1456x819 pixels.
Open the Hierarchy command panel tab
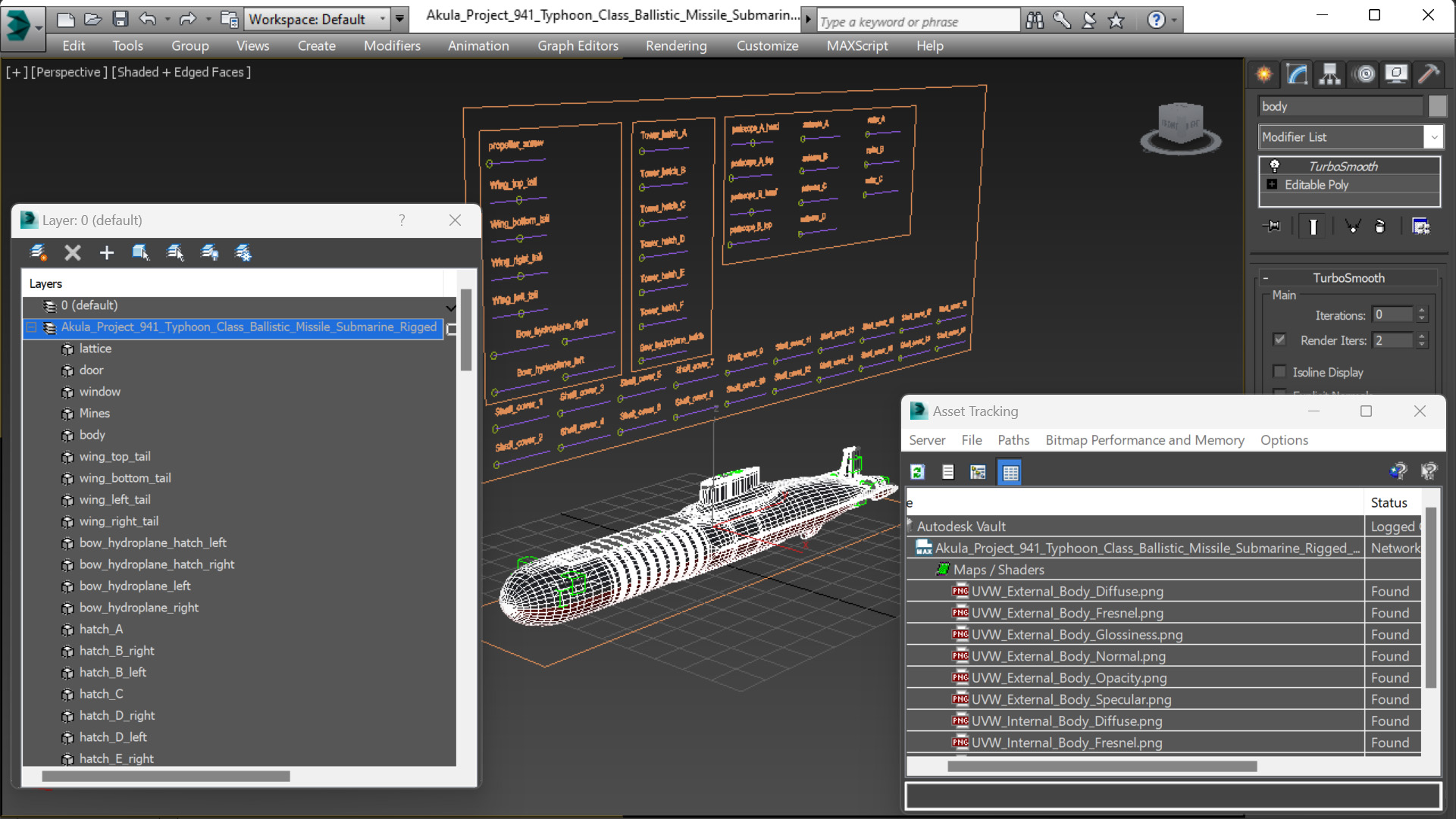1329,74
